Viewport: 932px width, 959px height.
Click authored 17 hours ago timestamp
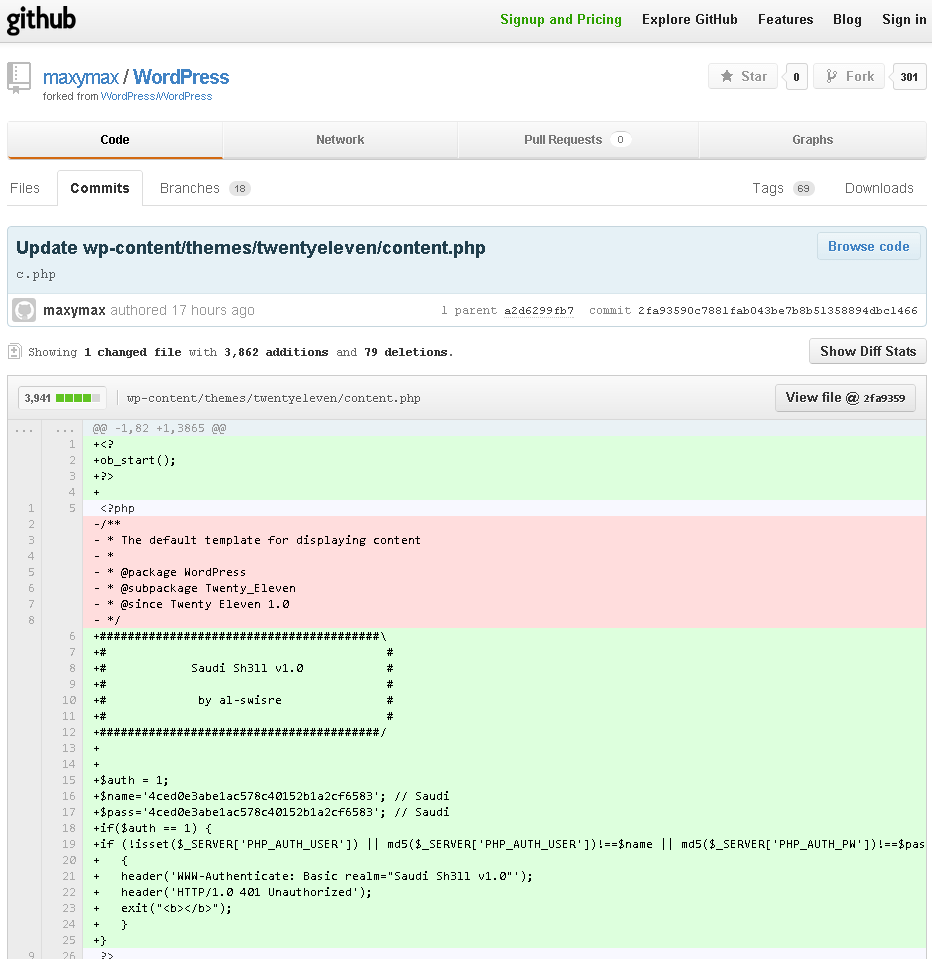[x=182, y=311]
